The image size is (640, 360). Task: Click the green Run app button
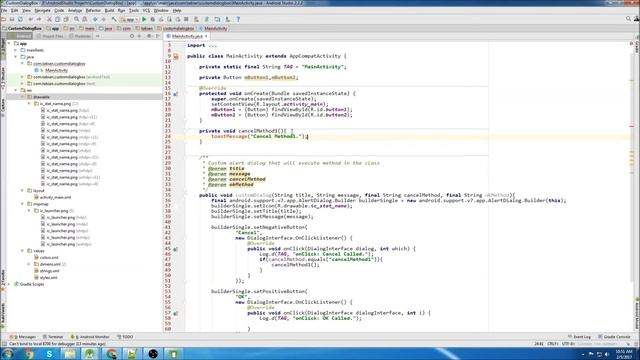pyautogui.click(x=144, y=19)
